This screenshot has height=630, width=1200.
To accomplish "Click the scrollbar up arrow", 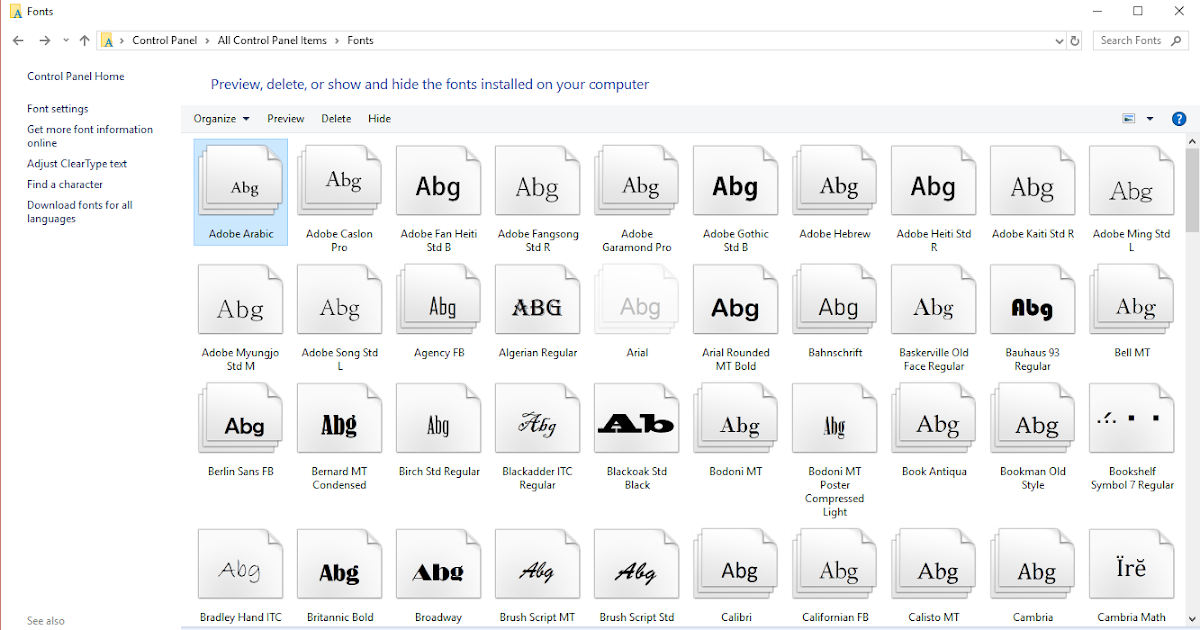I will (1192, 143).
